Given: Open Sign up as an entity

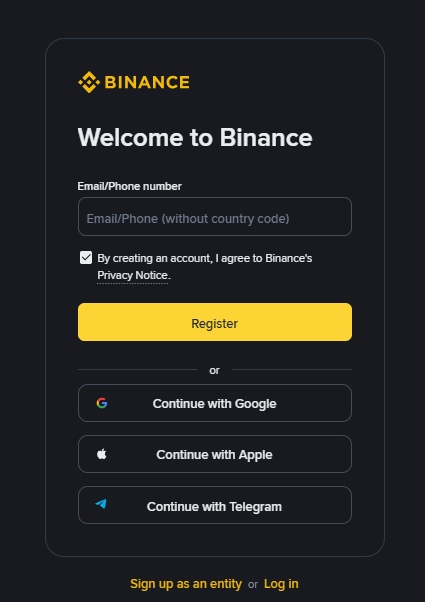Looking at the screenshot, I should coord(186,584).
